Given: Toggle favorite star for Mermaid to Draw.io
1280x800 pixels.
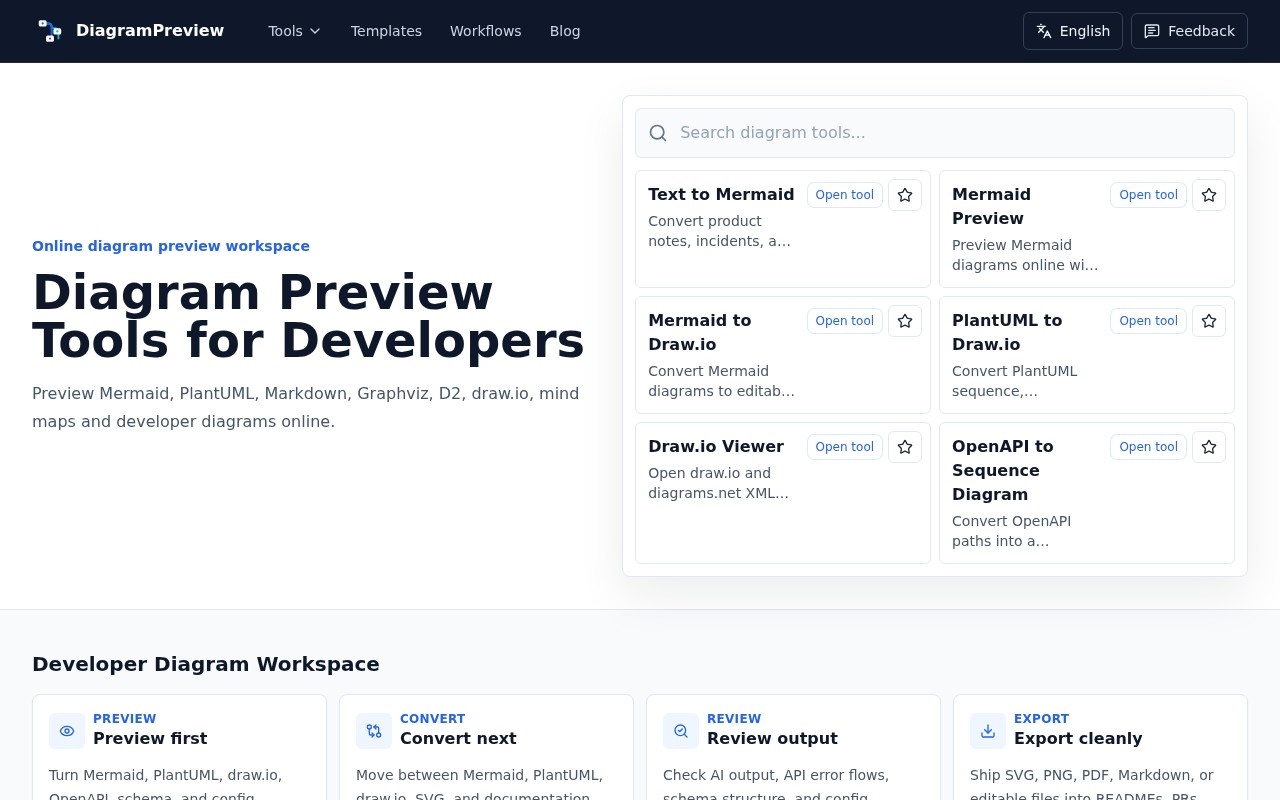Looking at the screenshot, I should coord(905,321).
